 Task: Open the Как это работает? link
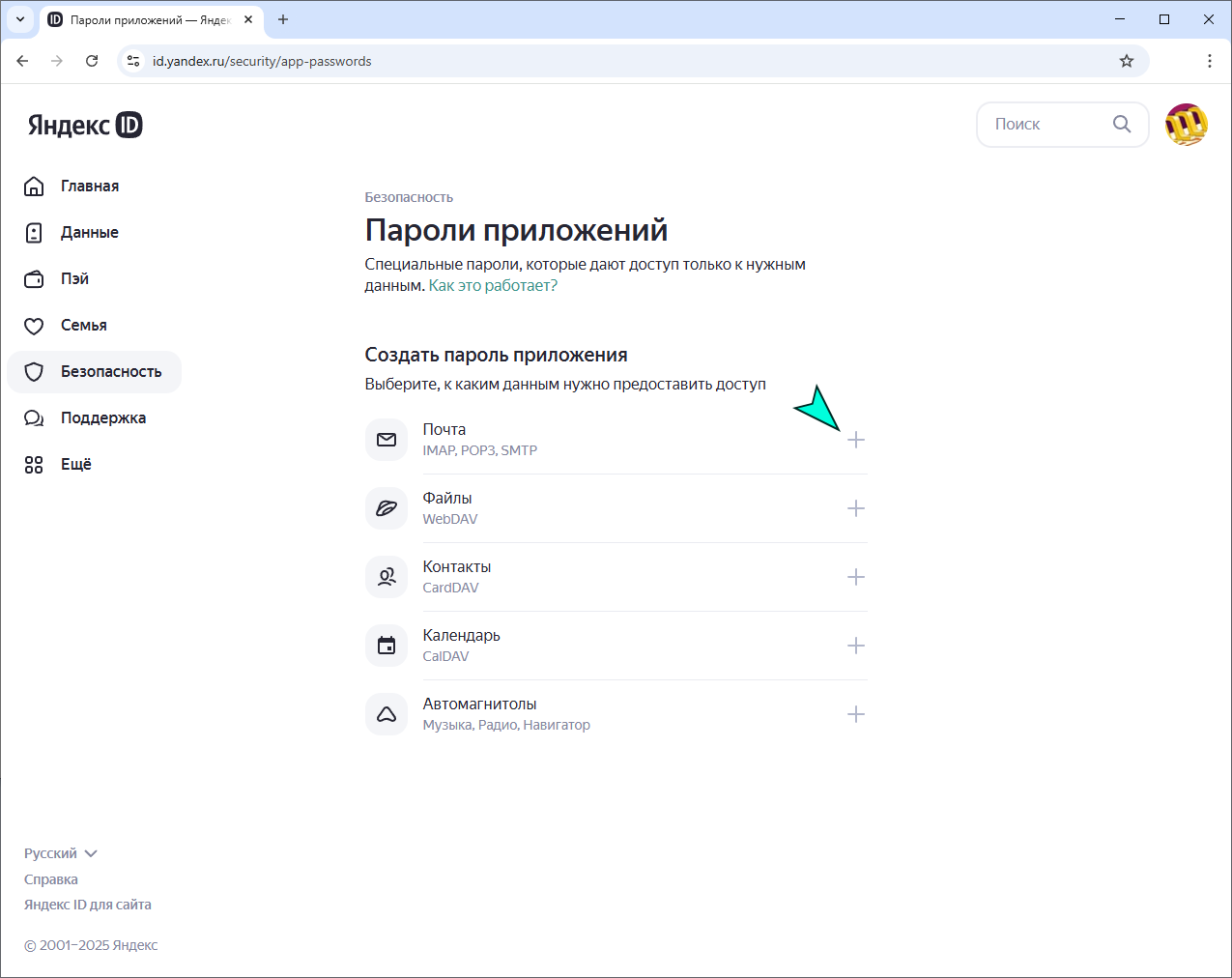tap(495, 285)
